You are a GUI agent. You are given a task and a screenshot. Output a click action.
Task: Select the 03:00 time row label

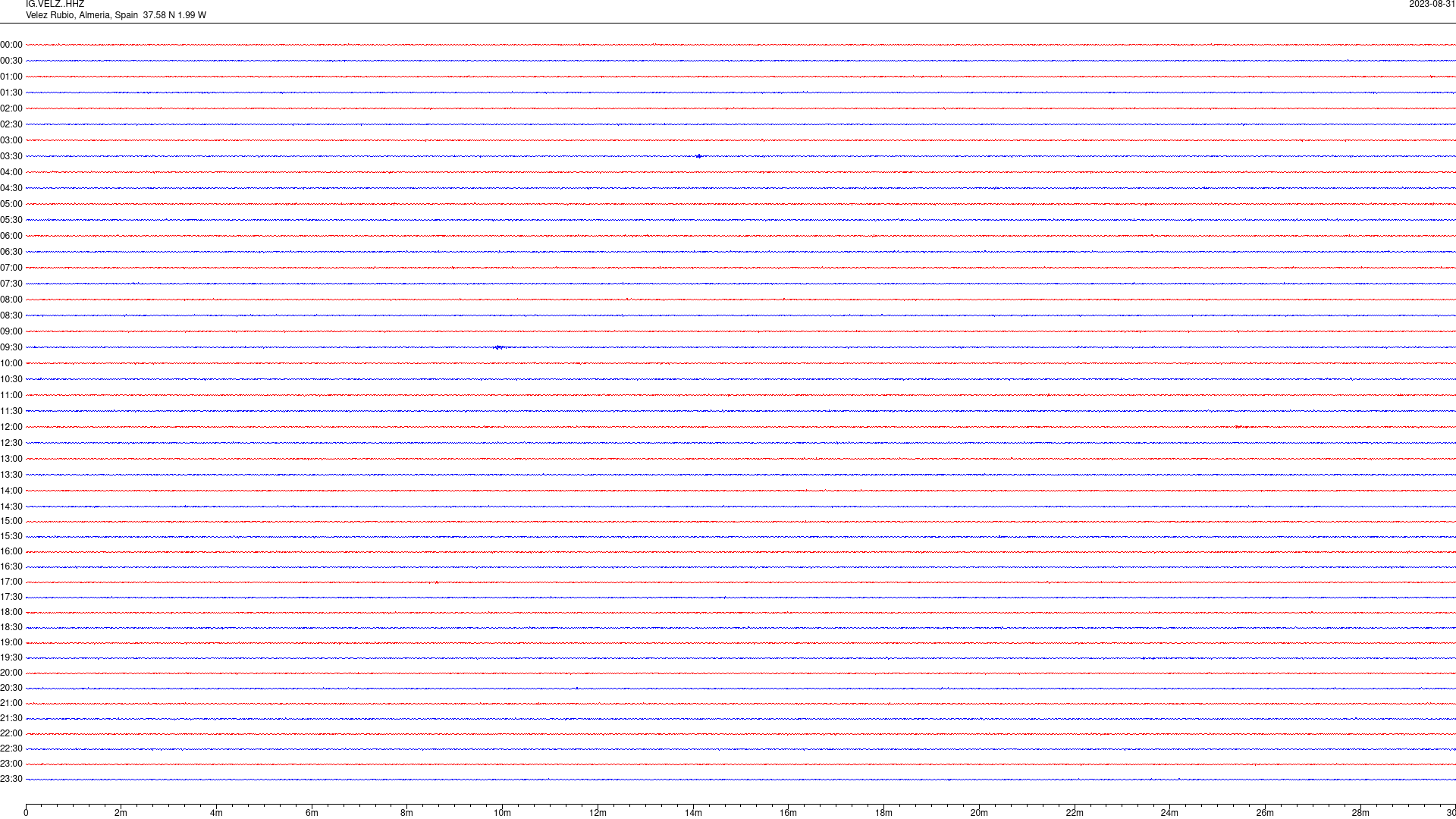(11, 140)
